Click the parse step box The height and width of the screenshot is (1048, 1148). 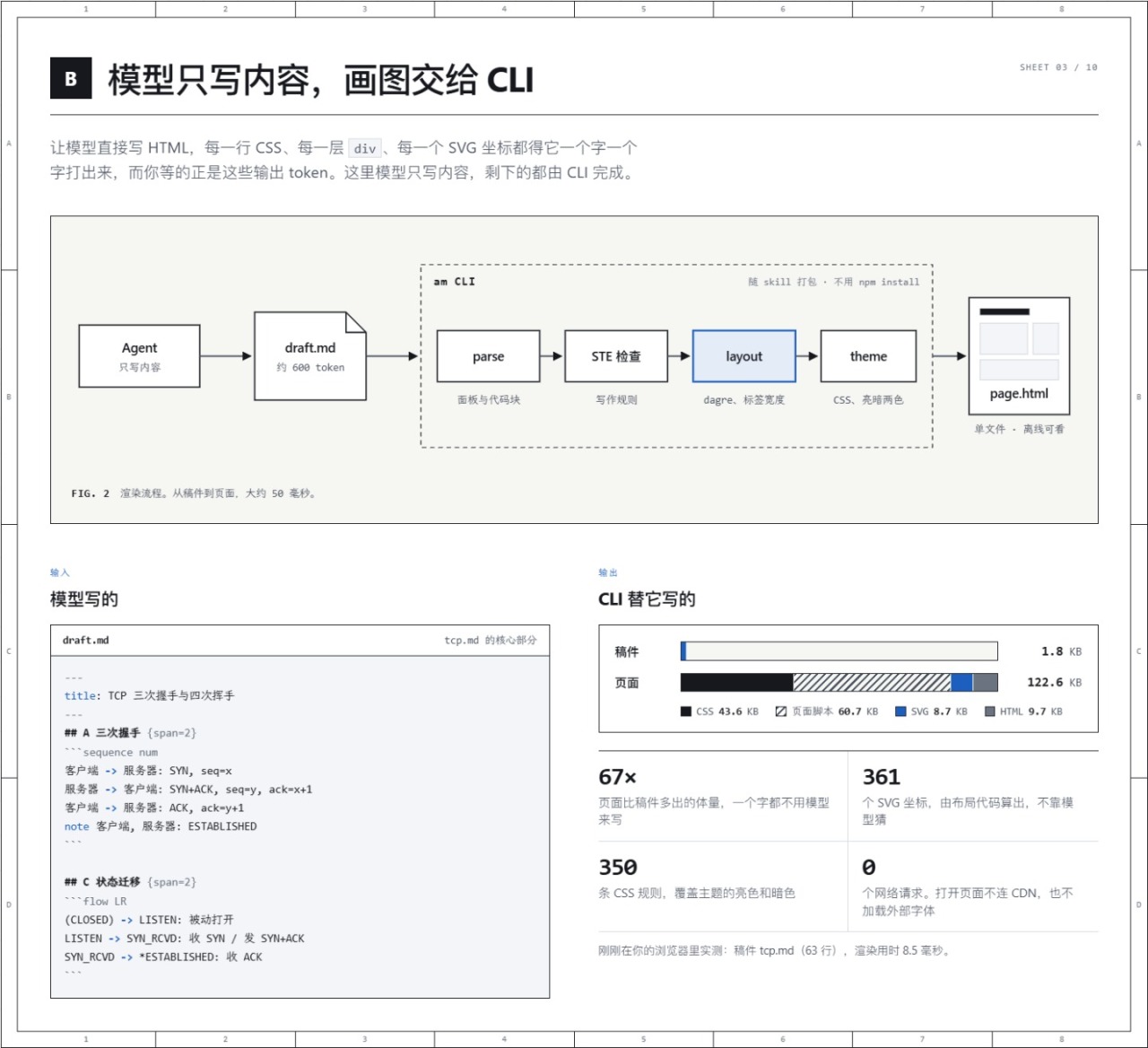point(488,356)
